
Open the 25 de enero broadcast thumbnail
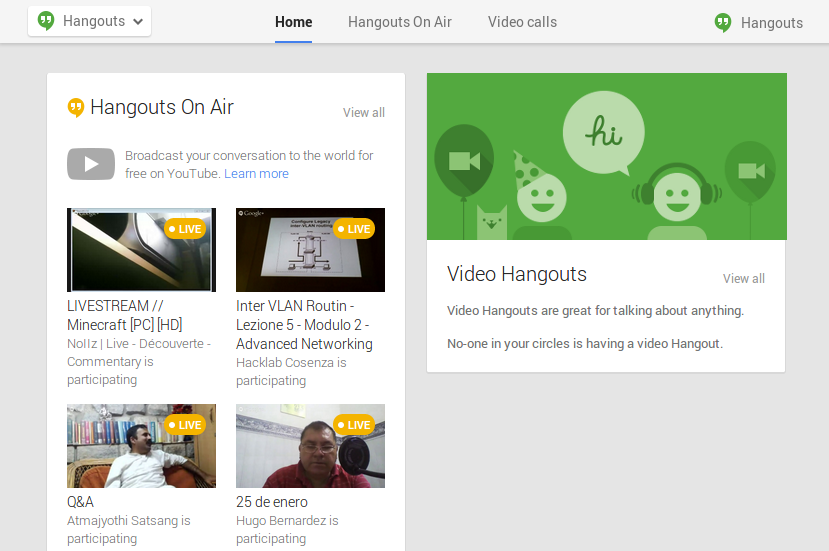[x=310, y=446]
